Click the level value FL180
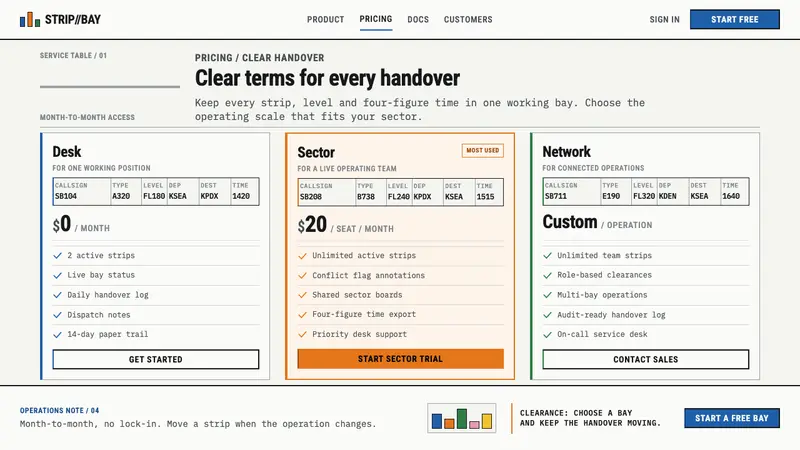The width and height of the screenshot is (800, 450). click(x=154, y=196)
